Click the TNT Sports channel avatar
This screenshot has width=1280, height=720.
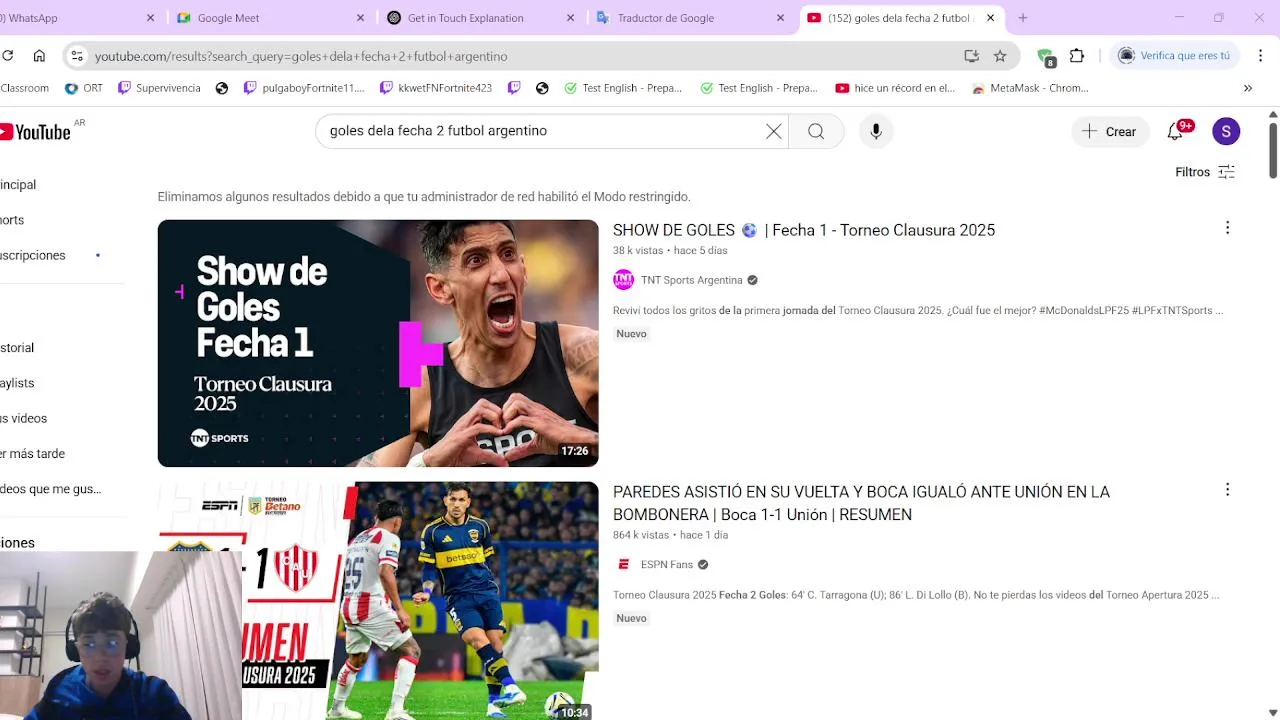pyautogui.click(x=623, y=280)
